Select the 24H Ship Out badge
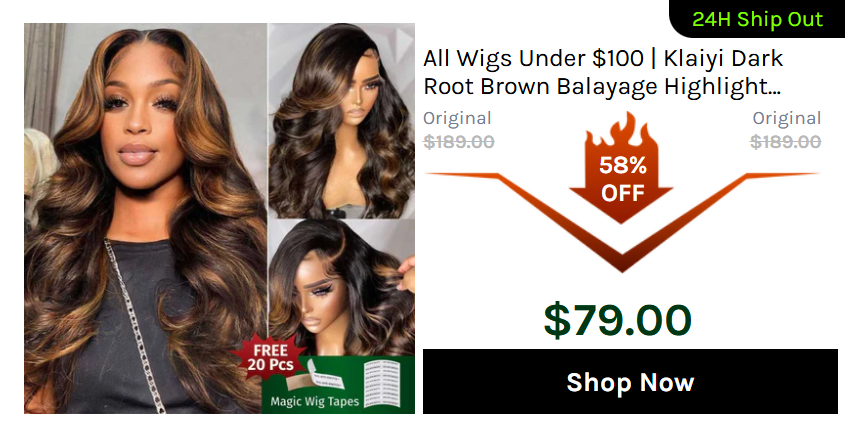Image resolution: width=845 pixels, height=438 pixels. pos(757,19)
